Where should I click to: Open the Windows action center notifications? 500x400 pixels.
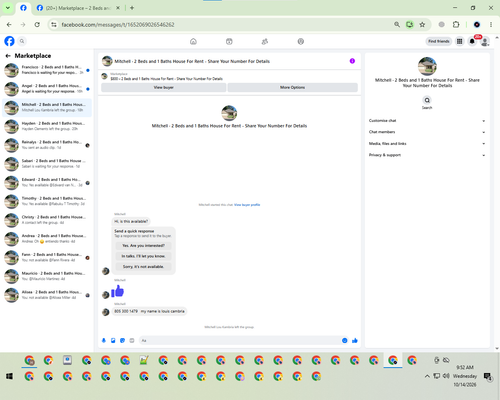click(x=488, y=376)
